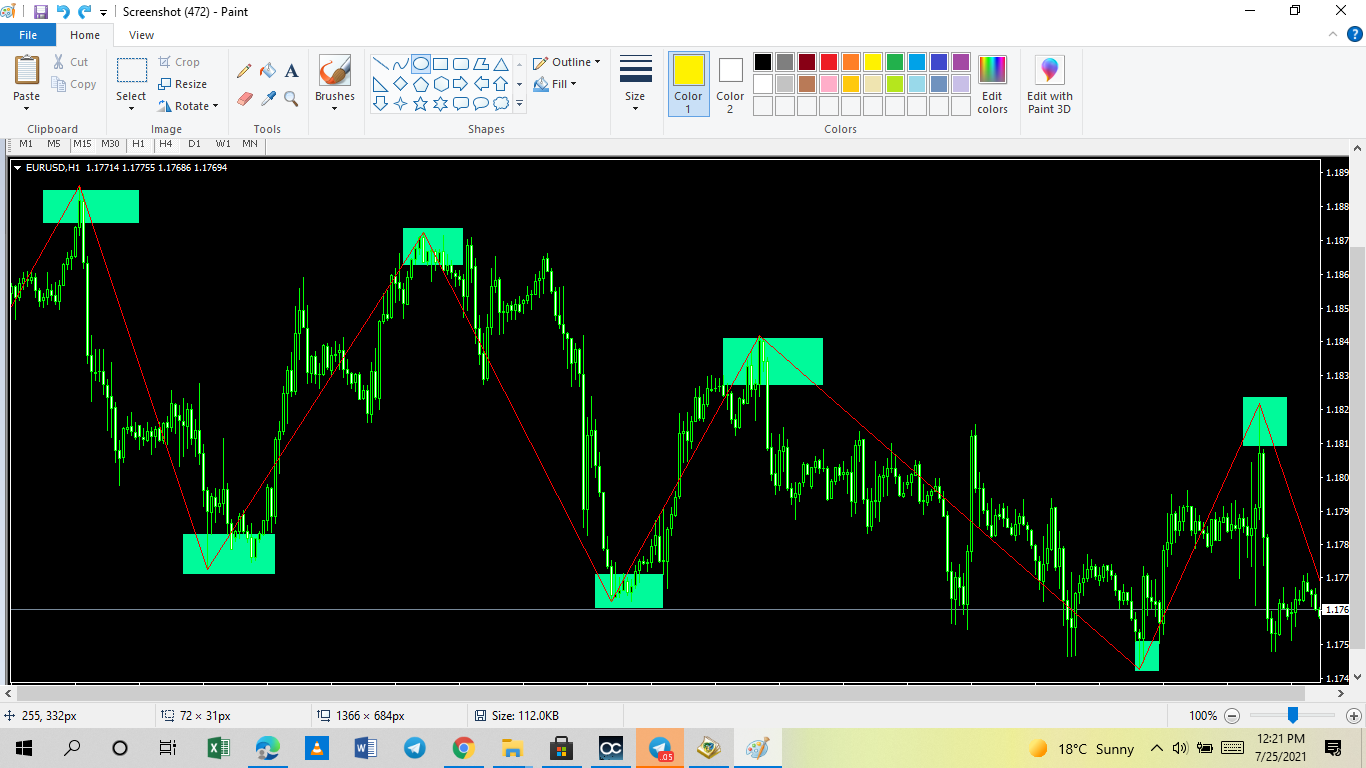1366x768 pixels.
Task: Pick the red color swatch
Action: coord(829,62)
